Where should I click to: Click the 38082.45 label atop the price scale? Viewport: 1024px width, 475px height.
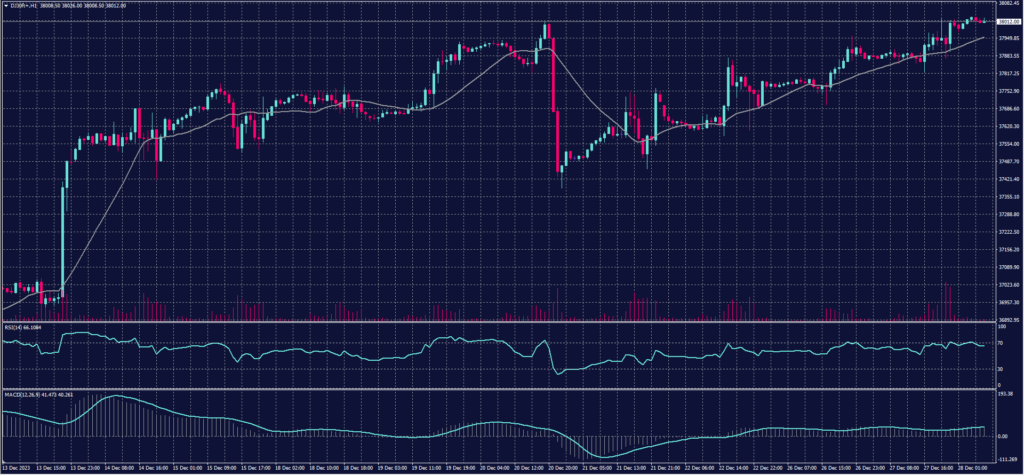pyautogui.click(x=1004, y=4)
